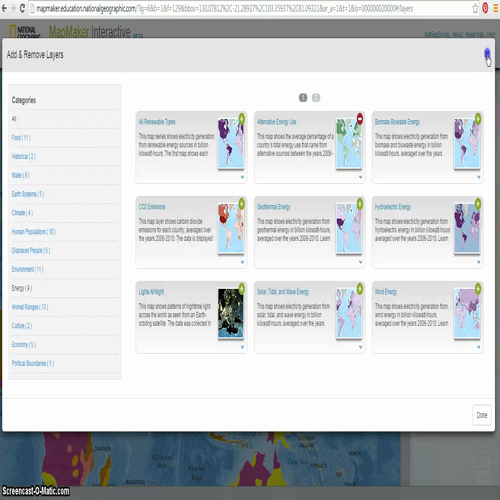Open the Alternative Energy Use title link

tap(276, 122)
